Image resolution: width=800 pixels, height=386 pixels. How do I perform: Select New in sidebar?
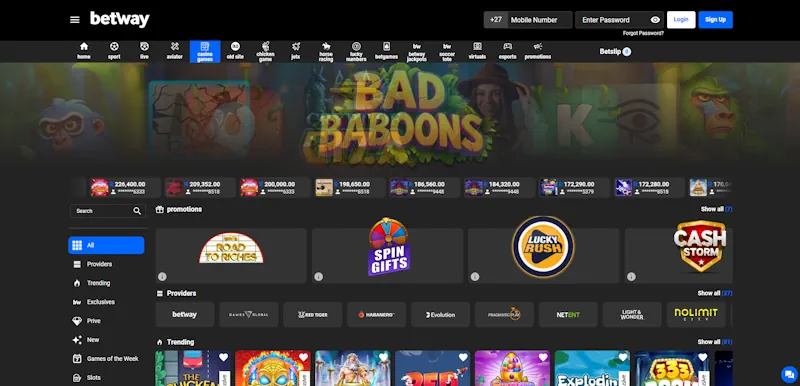click(x=106, y=340)
